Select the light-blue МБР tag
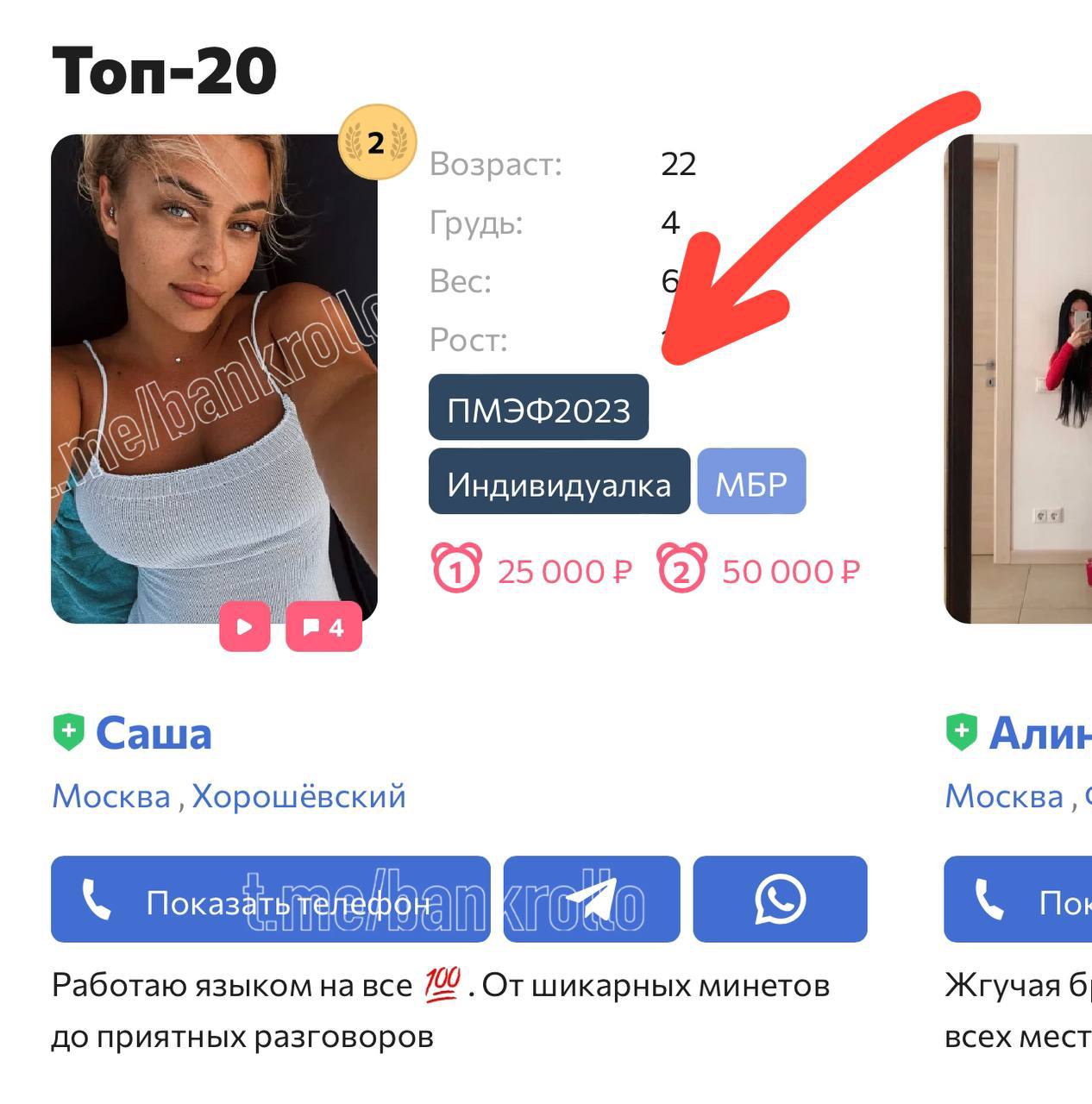1092x1104 pixels. [x=751, y=481]
